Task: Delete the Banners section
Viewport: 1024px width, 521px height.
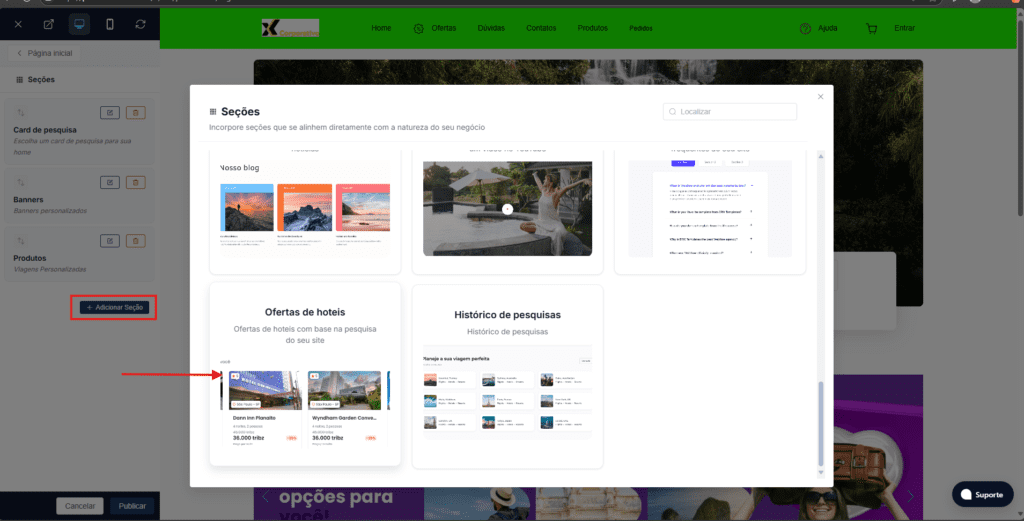Action: point(135,182)
